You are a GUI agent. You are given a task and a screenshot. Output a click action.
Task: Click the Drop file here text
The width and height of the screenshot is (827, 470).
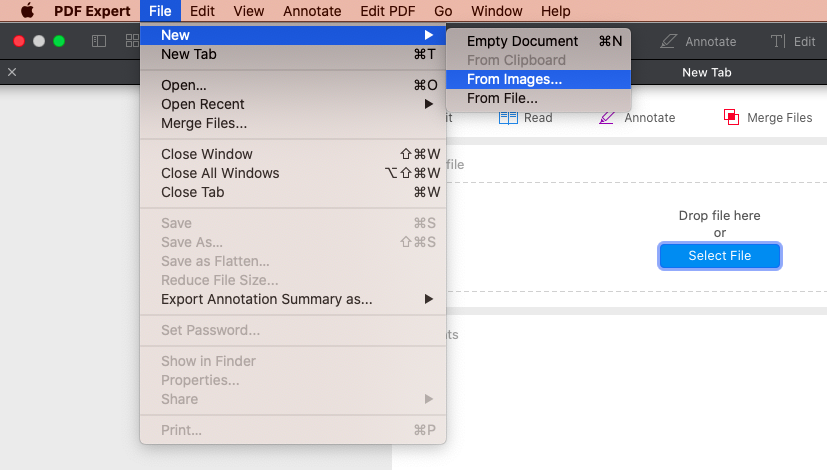click(x=719, y=216)
